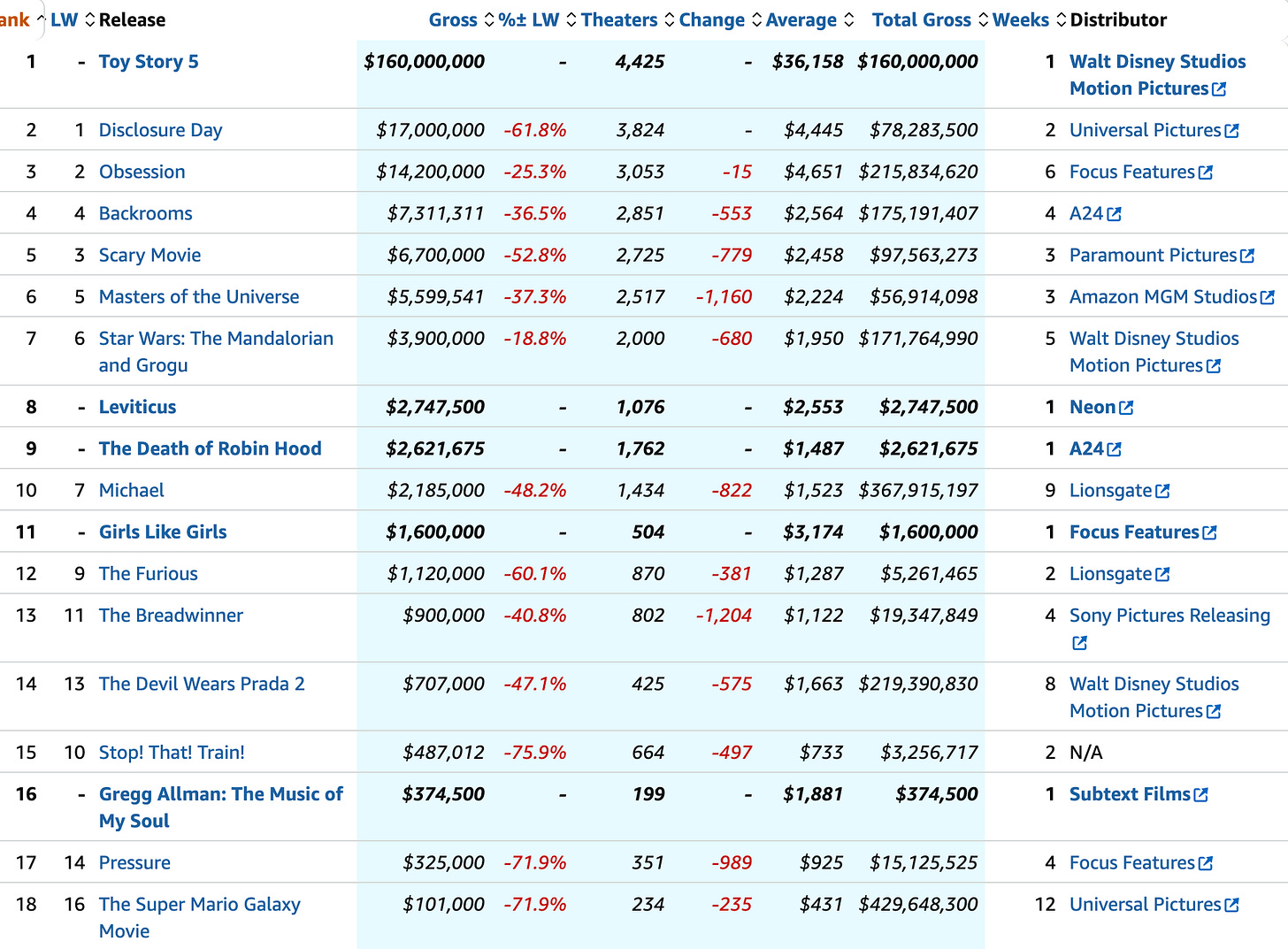Click external icon for Mandalorian's Disney distributor

click(1214, 366)
